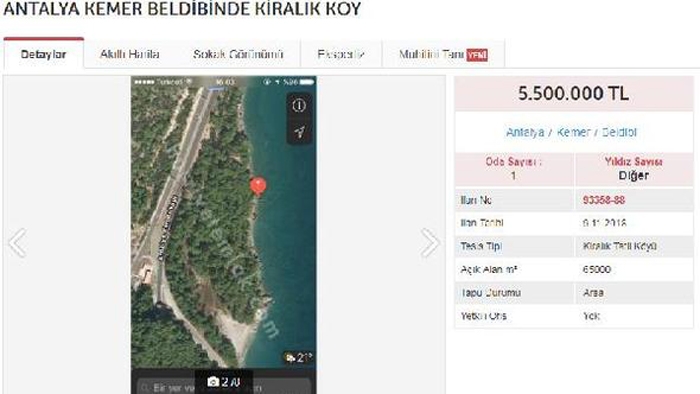Show the next photo with right arrow
The image size is (700, 394).
coord(430,243)
